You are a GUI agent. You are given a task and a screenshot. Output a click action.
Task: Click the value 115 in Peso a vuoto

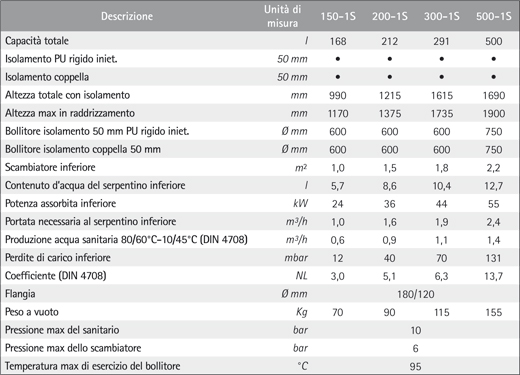442,313
